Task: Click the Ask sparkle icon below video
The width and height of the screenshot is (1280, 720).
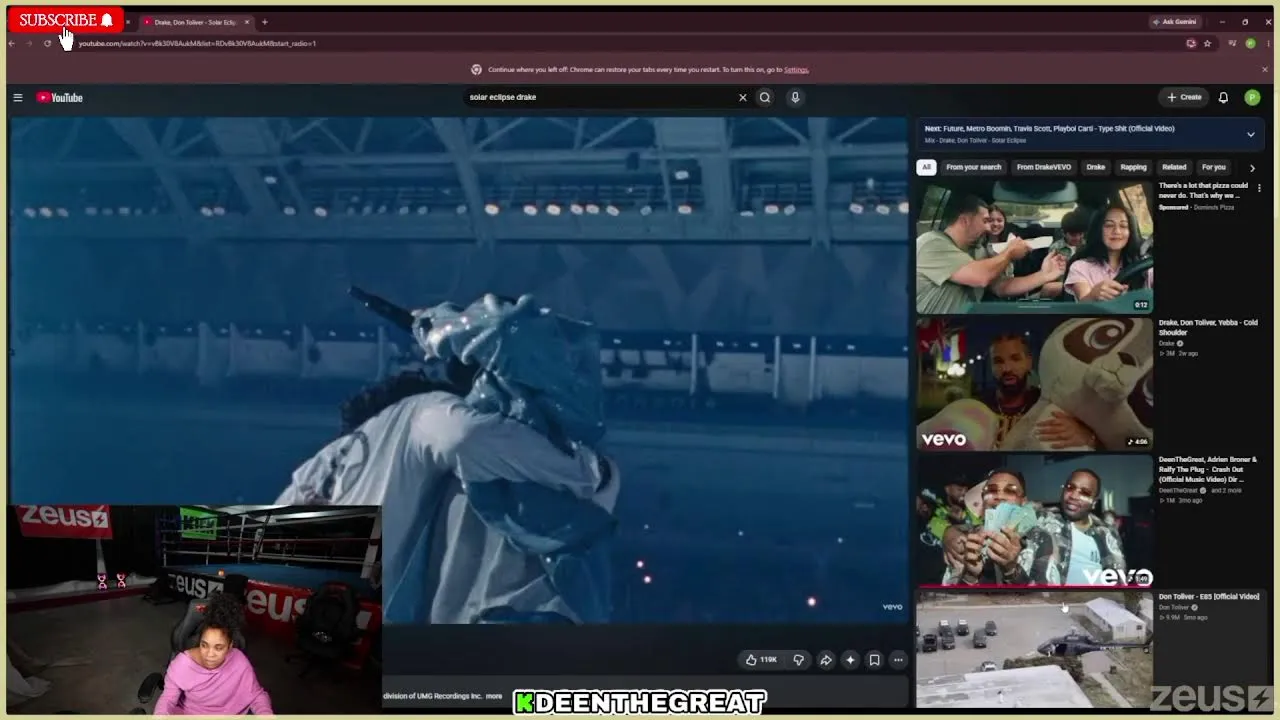Action: [x=850, y=660]
